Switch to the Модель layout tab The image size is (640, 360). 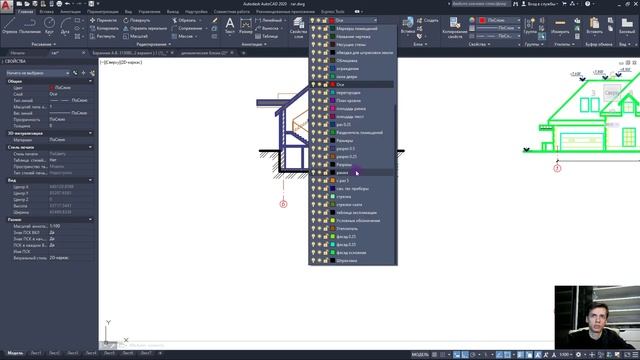[15, 353]
